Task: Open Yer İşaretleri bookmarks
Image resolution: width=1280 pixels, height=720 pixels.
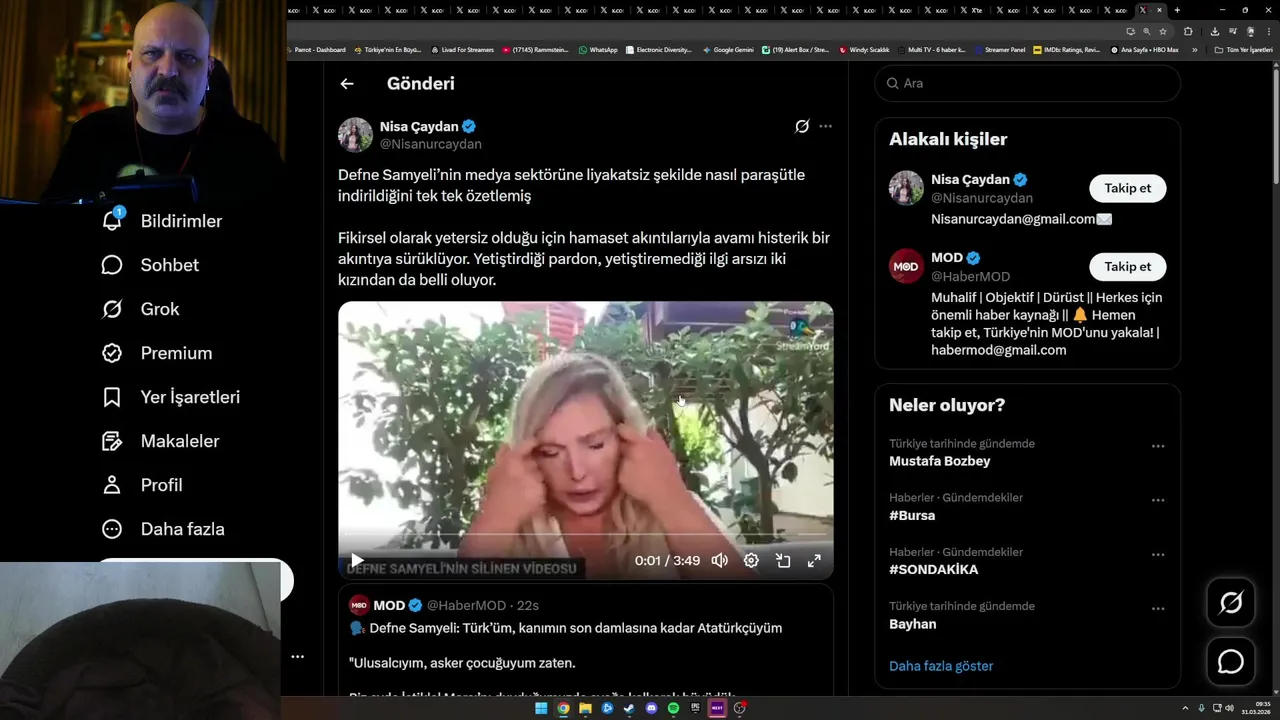Action: (171, 397)
